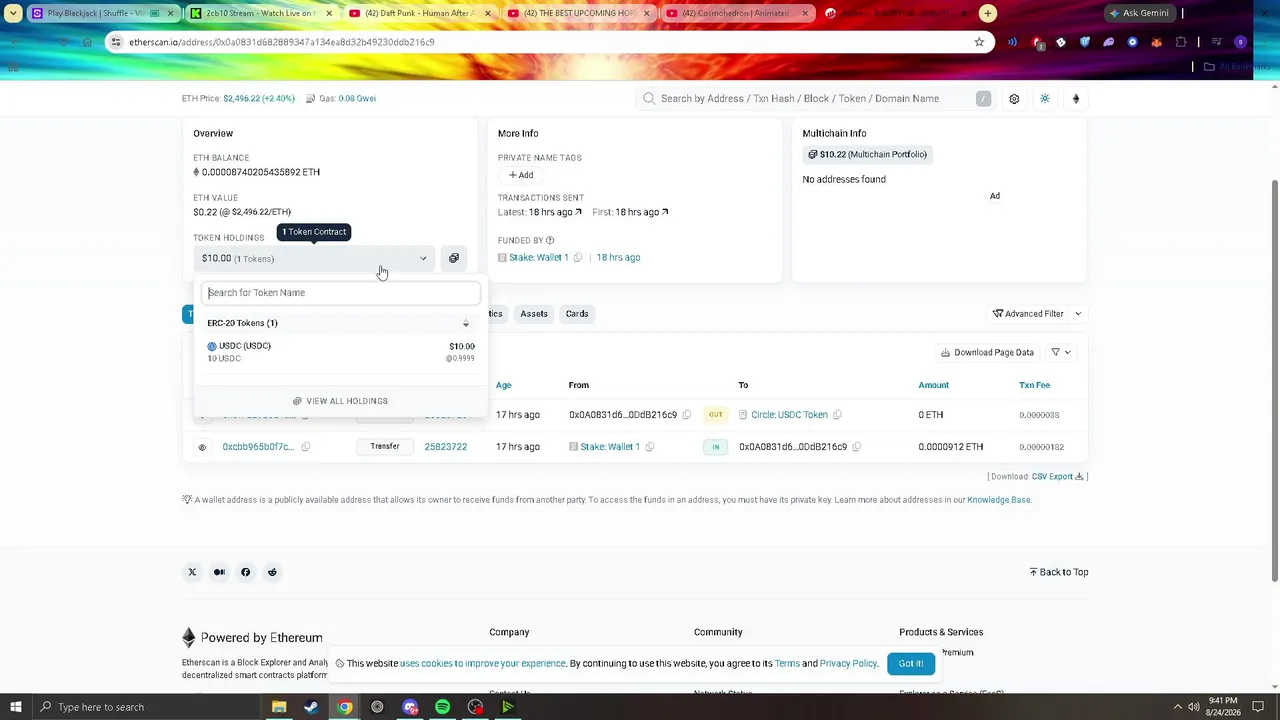Open the Windows Start menu

14,707
